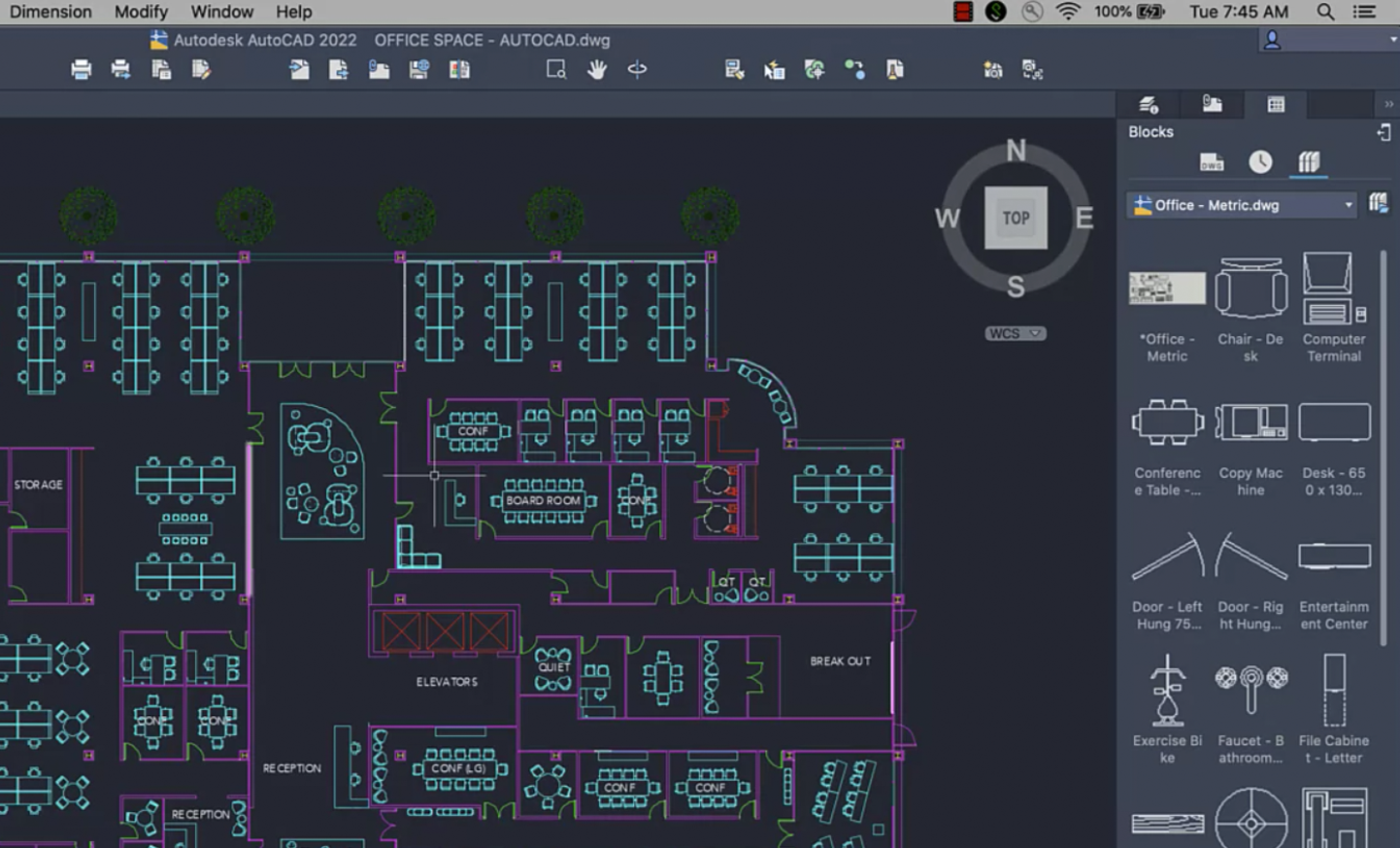Activate the Zoom Window tool

click(x=555, y=69)
